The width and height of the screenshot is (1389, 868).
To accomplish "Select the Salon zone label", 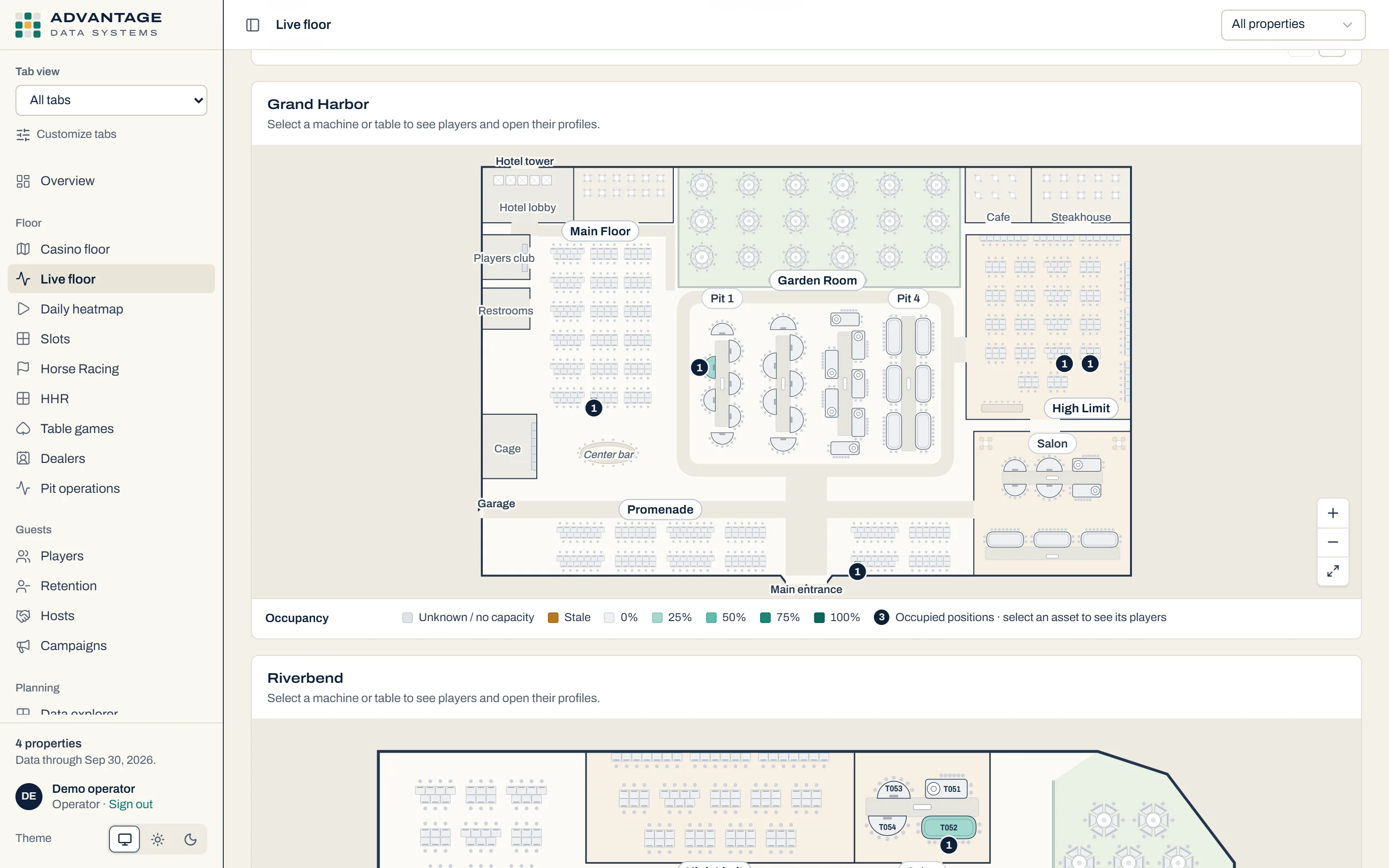I will [1052, 444].
